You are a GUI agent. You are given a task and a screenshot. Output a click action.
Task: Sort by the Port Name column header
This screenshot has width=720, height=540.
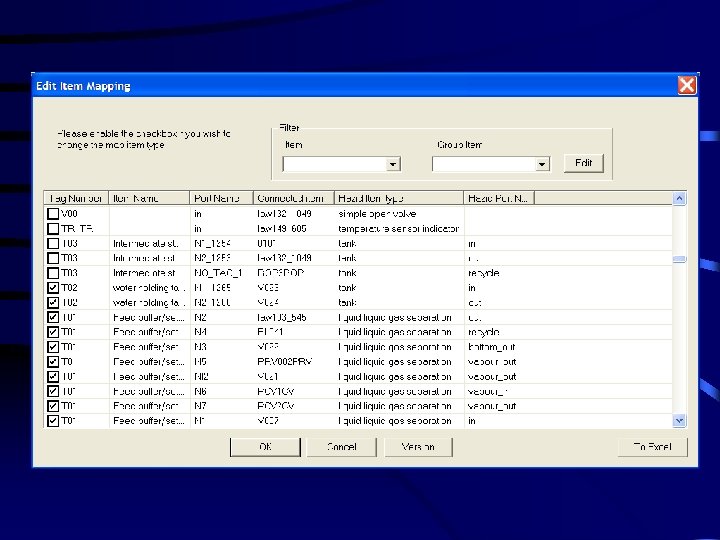221,198
